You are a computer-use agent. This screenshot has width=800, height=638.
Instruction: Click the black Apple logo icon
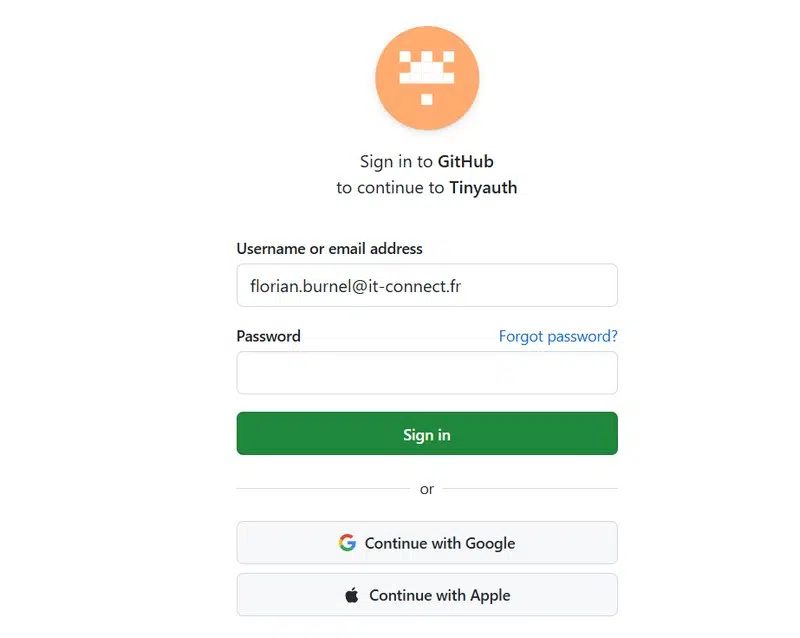[x=352, y=595]
